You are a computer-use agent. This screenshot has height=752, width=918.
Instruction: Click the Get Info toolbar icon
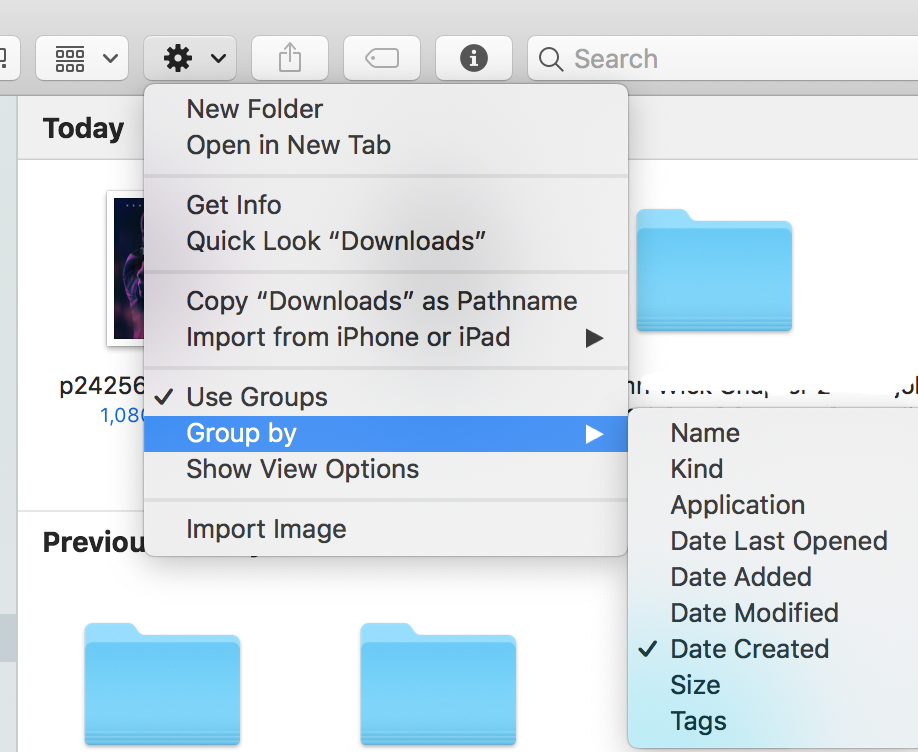[474, 58]
